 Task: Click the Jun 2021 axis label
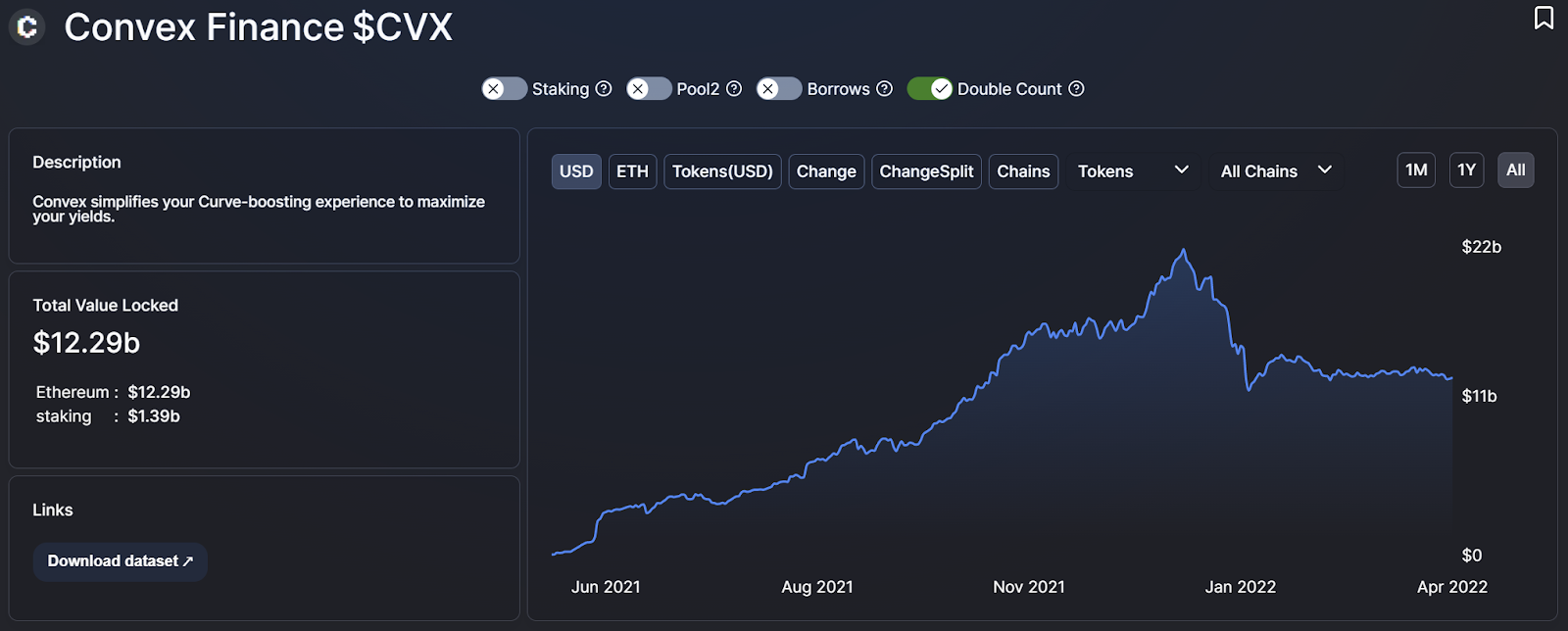coord(606,587)
